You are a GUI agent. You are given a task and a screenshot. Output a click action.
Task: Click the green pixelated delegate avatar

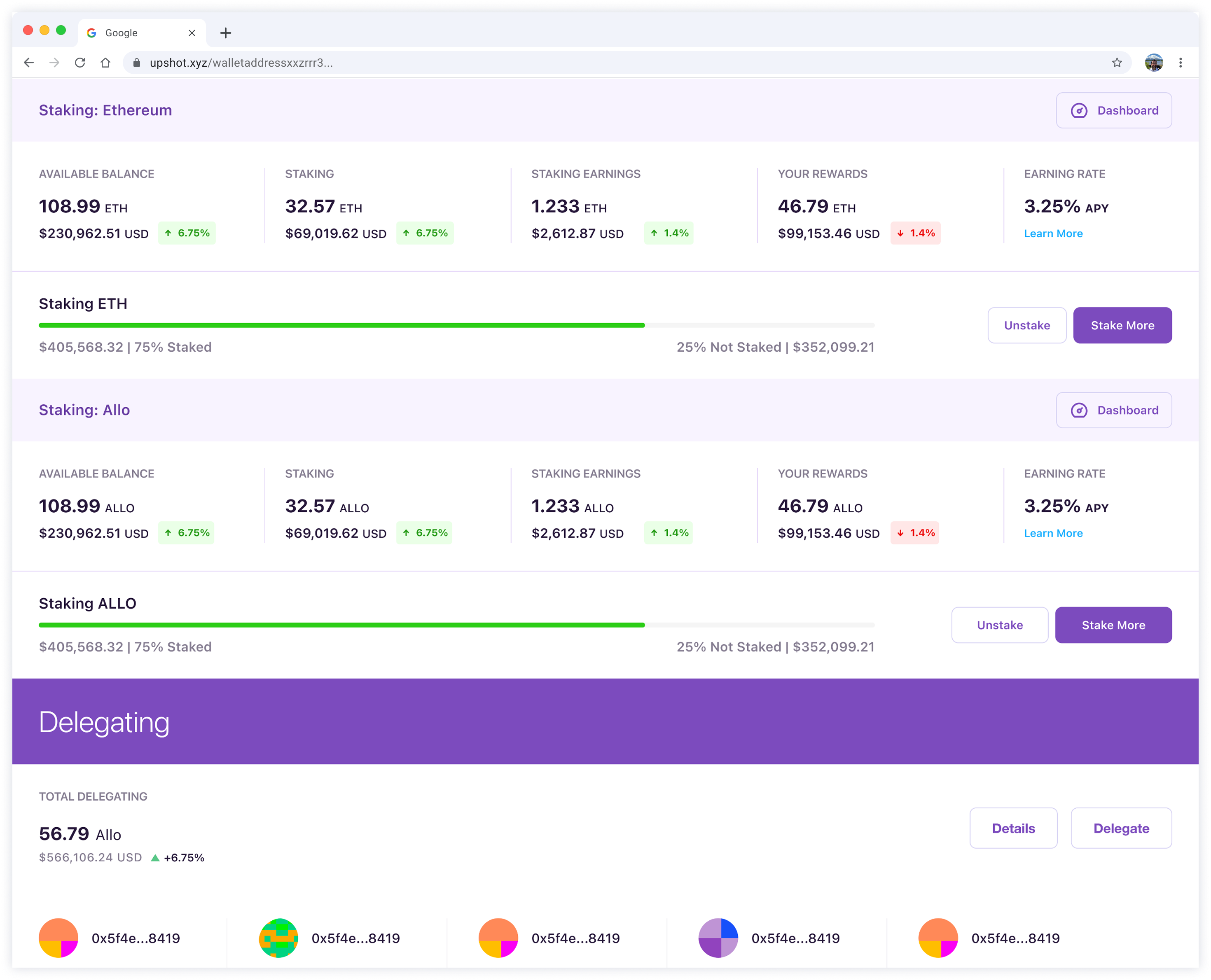pos(278,938)
